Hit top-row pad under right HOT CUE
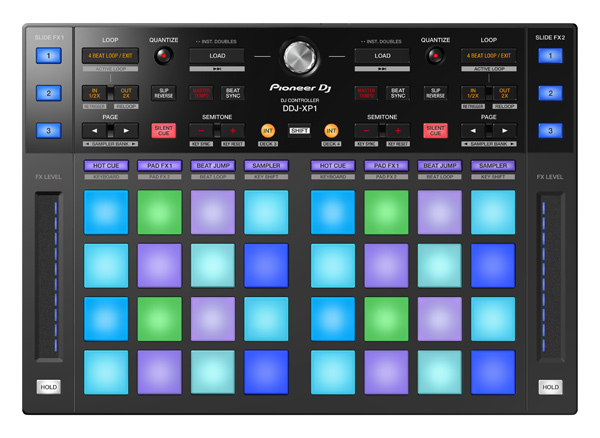The image size is (600, 438). pos(333,212)
